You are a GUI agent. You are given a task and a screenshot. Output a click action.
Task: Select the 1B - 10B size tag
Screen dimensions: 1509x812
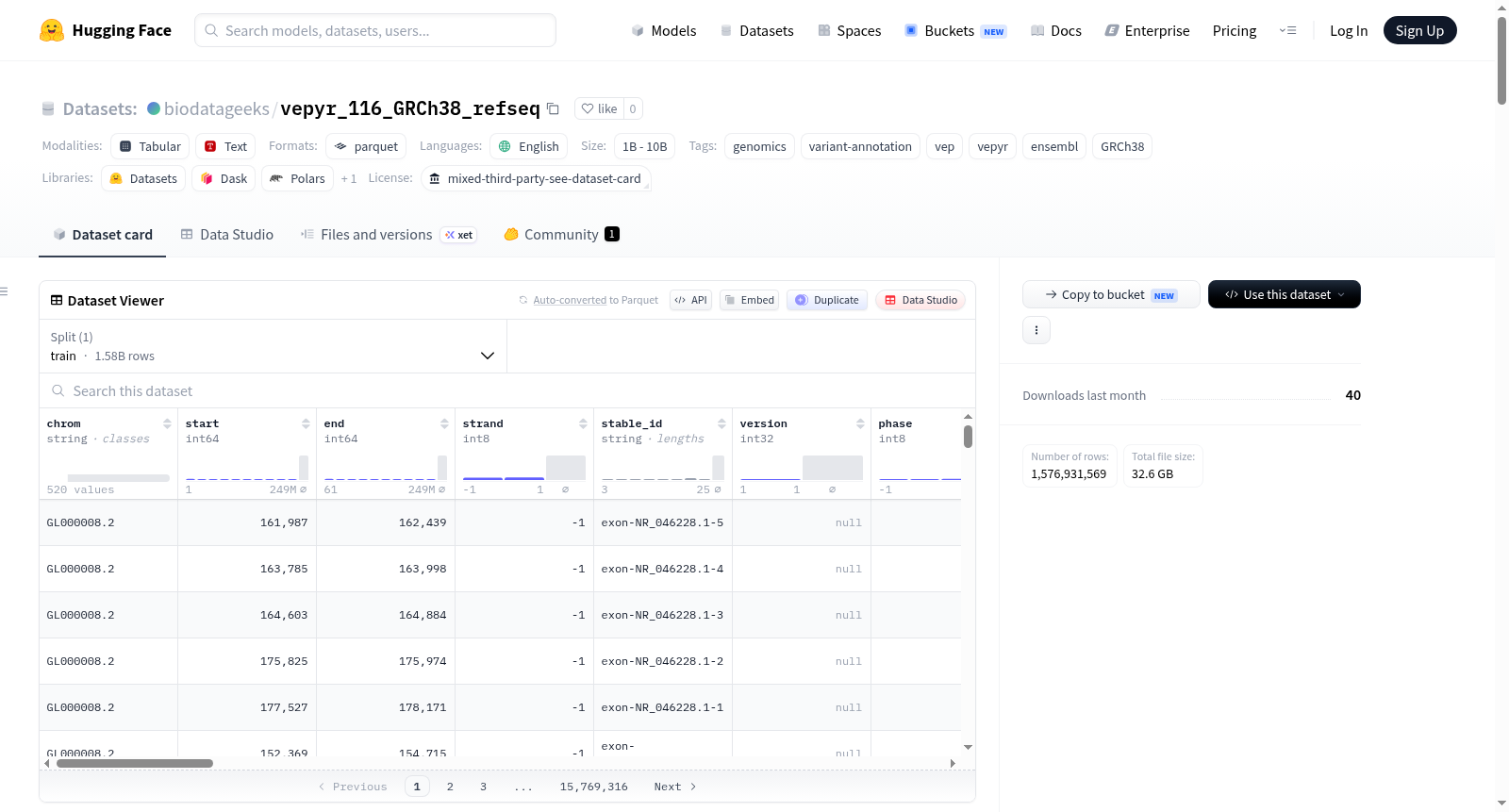point(644,146)
